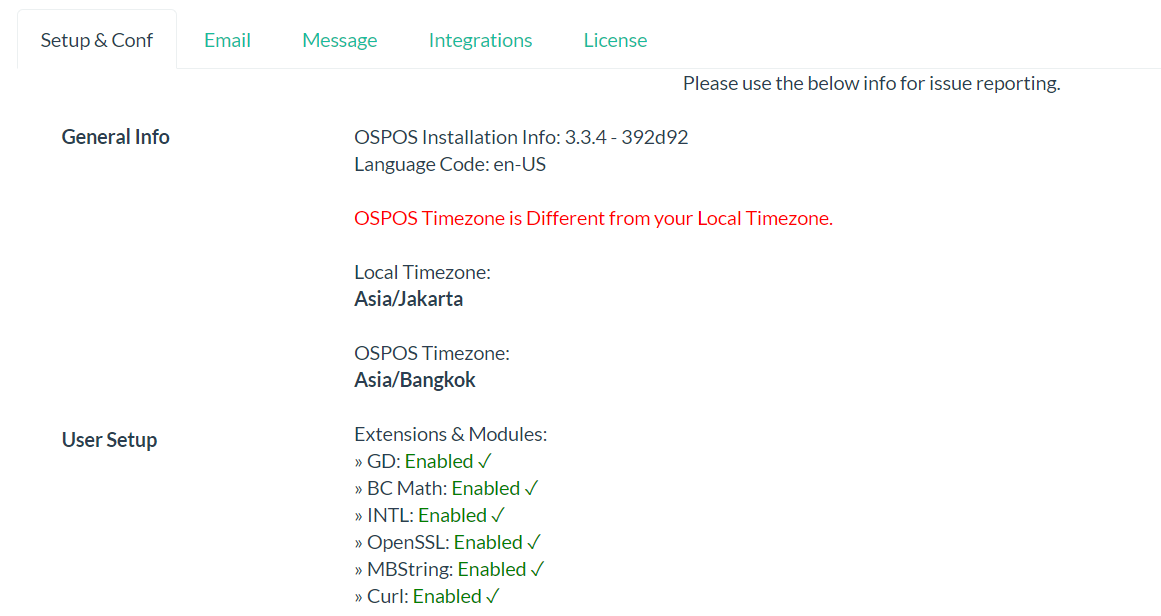Viewport: 1161px width, 616px height.
Task: Select the Integrations tab
Action: (480, 39)
